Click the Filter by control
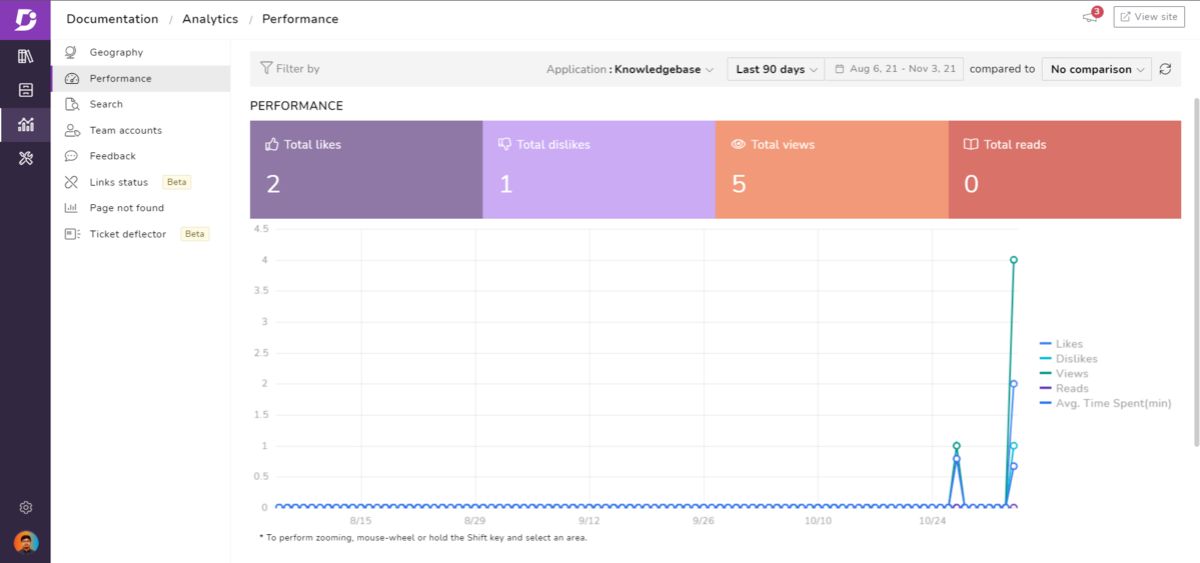The height and width of the screenshot is (563, 1200). coord(290,69)
